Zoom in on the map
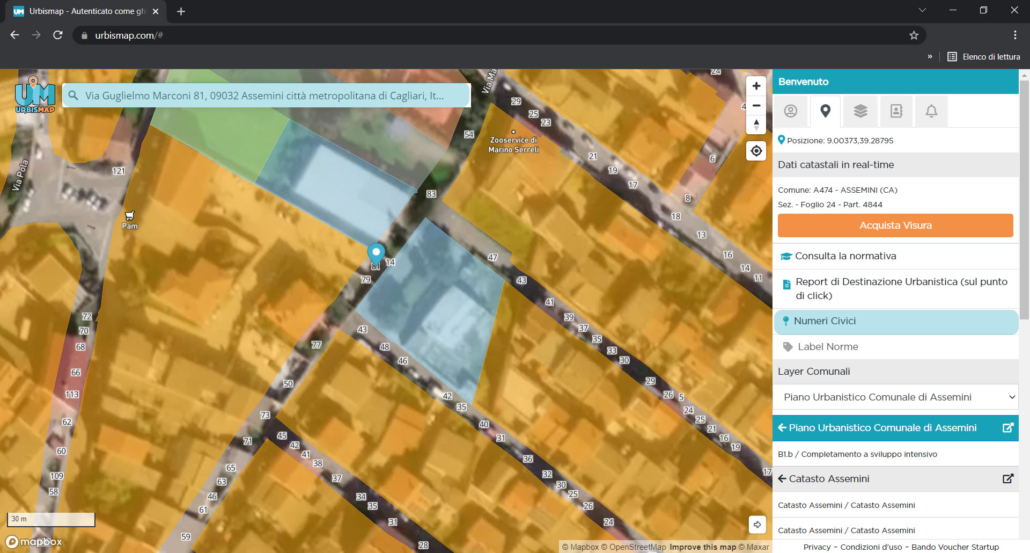The width and height of the screenshot is (1030, 553). click(756, 86)
